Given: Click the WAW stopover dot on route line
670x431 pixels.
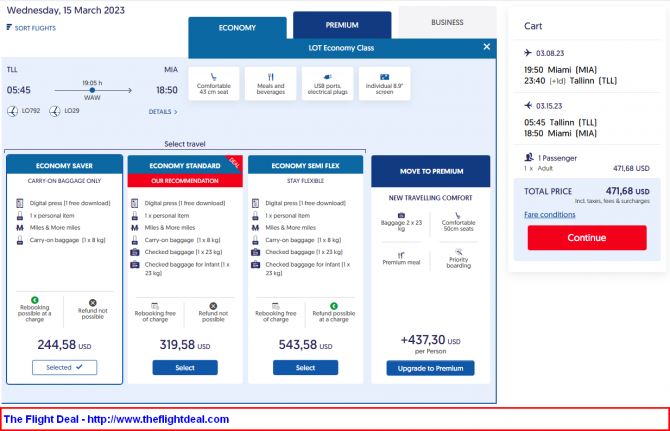Looking at the screenshot, I should click(92, 90).
